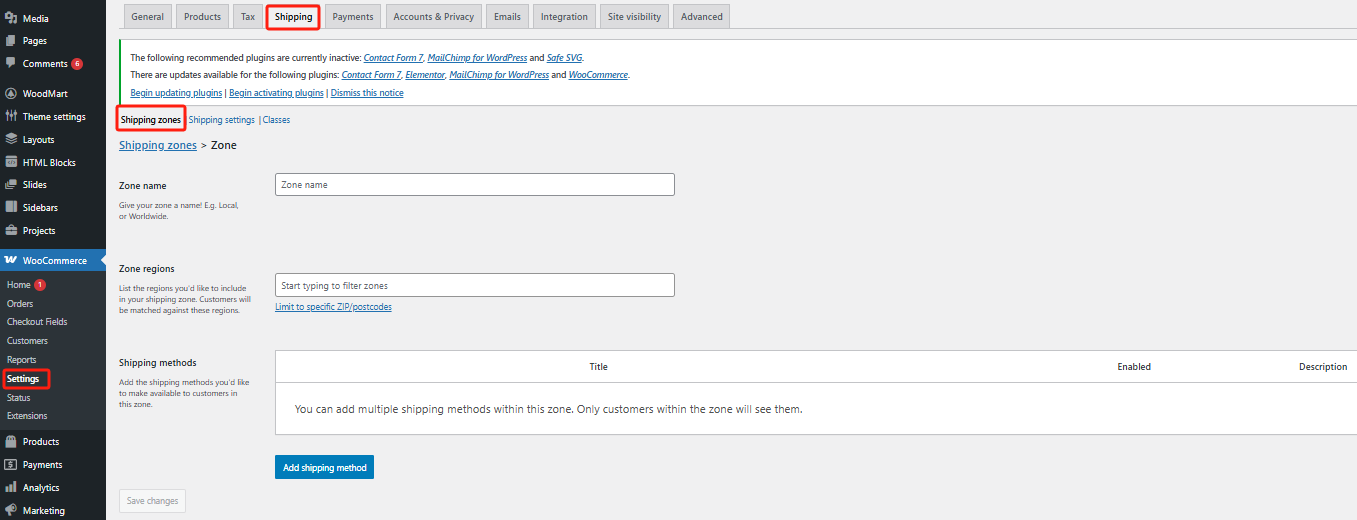Open the Zone regions filter field

(x=474, y=286)
